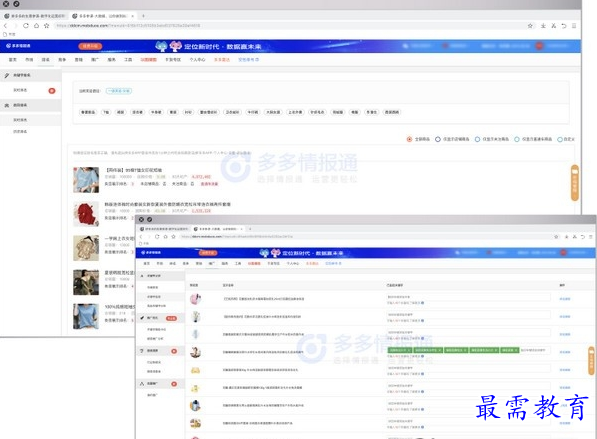Open the red clothing product thumbnail

[x=86, y=214]
